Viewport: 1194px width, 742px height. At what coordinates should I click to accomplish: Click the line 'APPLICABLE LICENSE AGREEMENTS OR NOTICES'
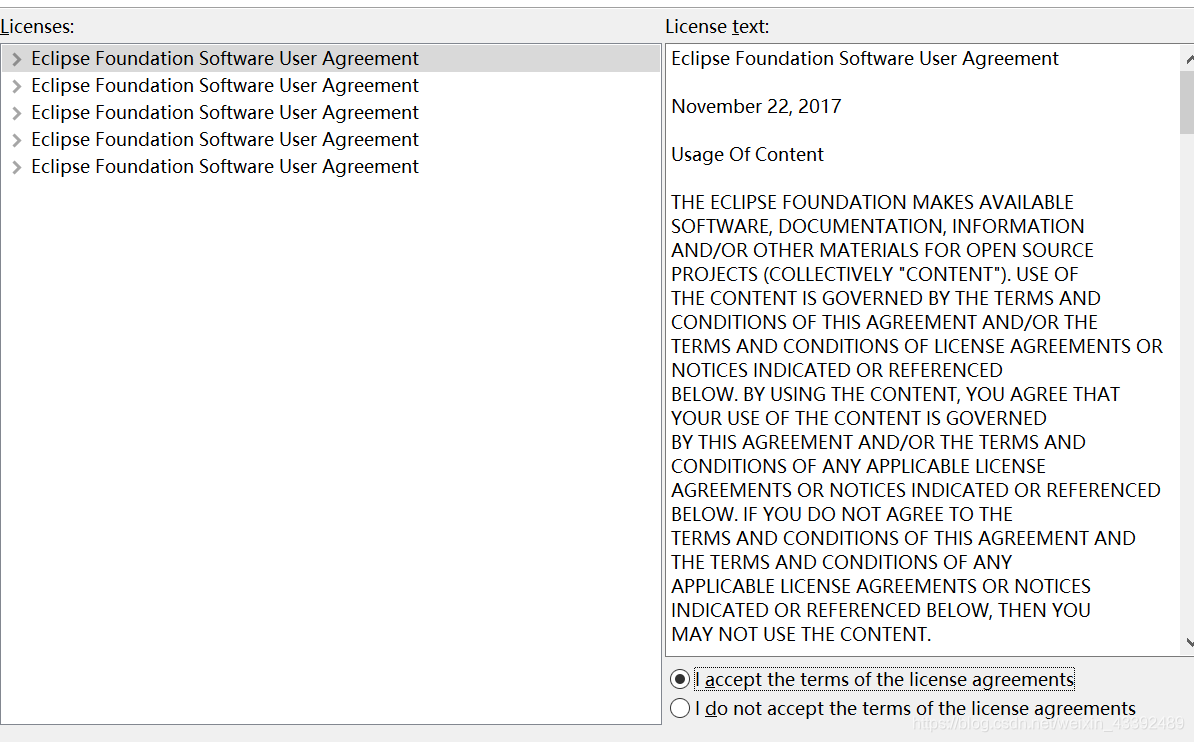tap(881, 587)
